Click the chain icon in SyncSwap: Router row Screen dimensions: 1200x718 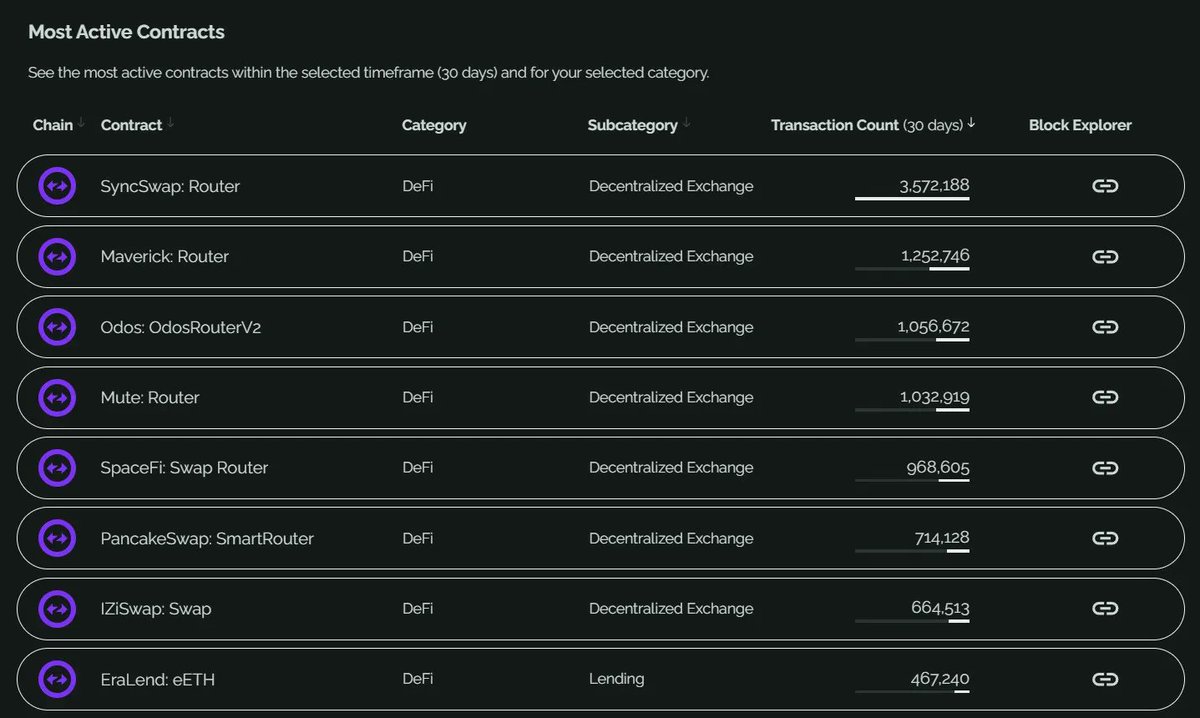(57, 186)
